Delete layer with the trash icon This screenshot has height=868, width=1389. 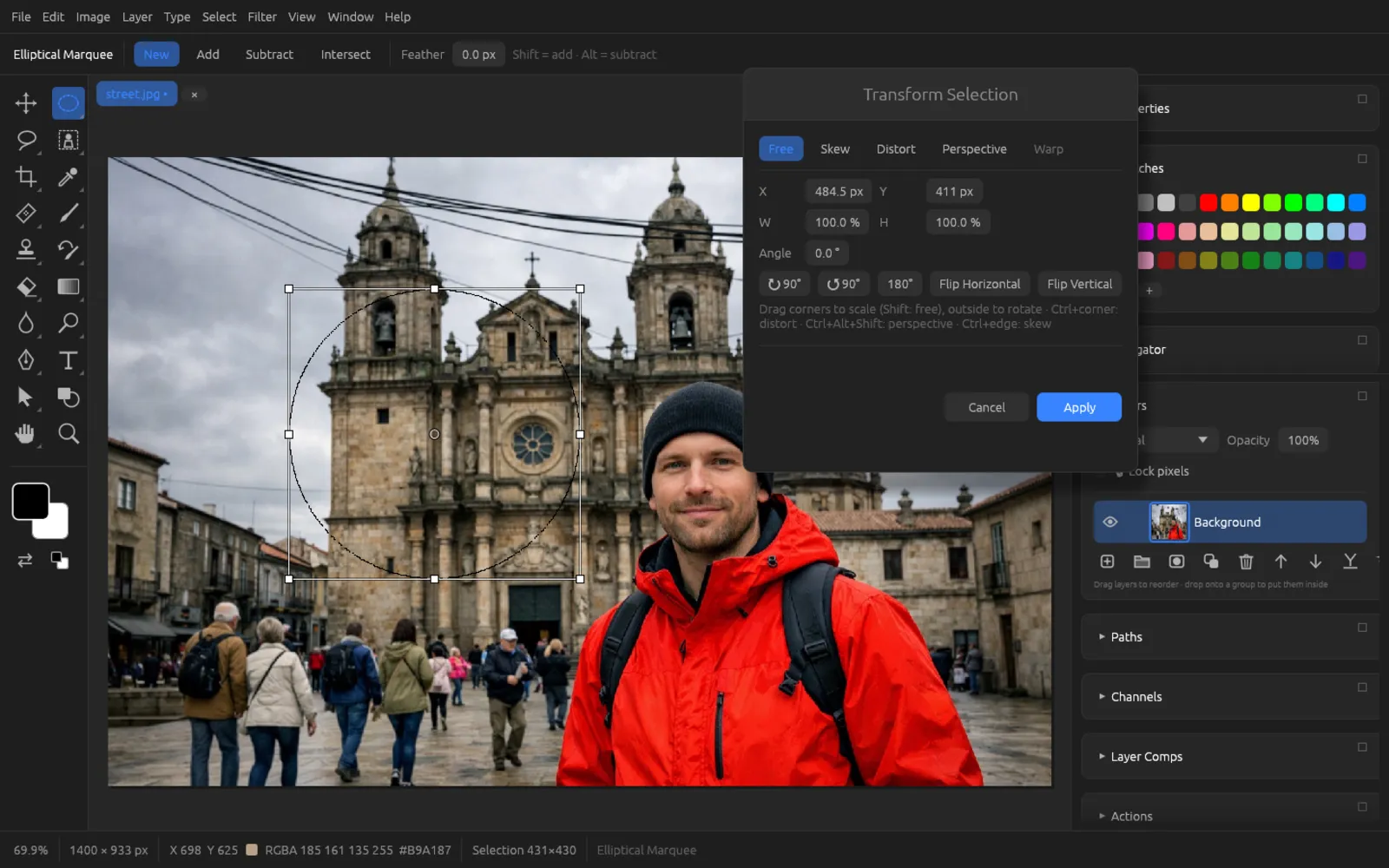[x=1246, y=562]
